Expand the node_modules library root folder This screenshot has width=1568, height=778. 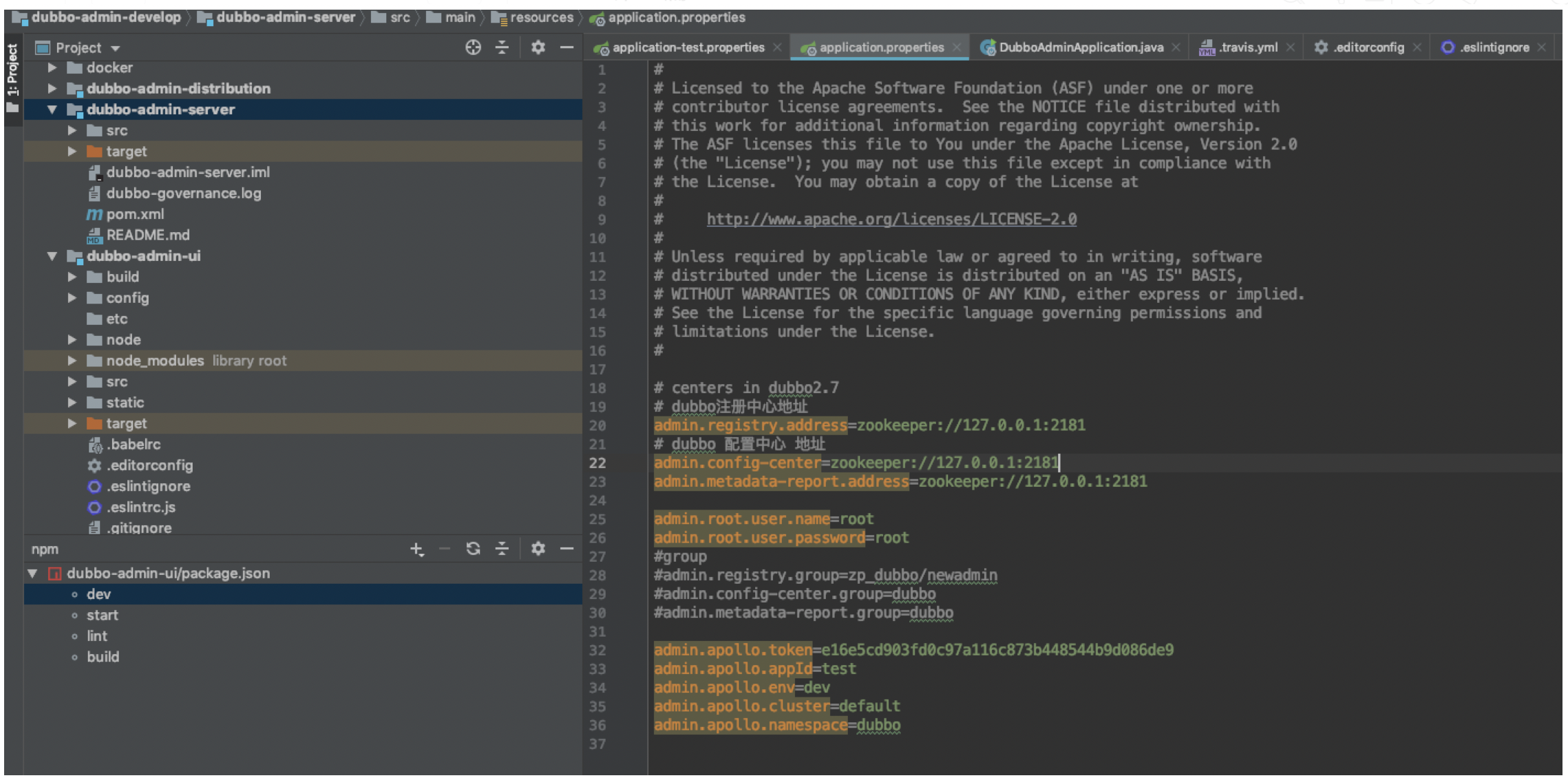click(x=72, y=361)
